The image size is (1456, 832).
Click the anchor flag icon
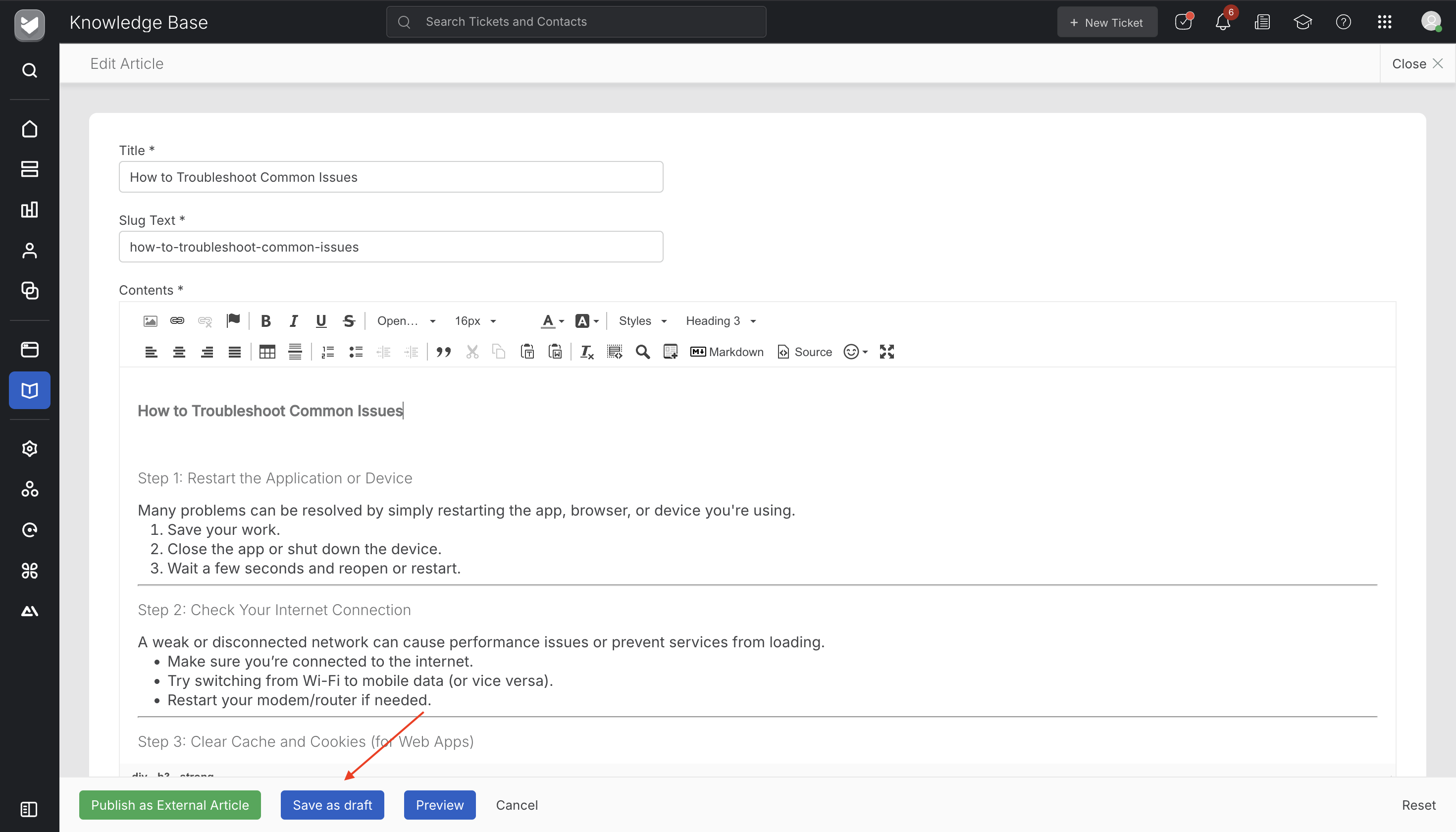pos(233,320)
